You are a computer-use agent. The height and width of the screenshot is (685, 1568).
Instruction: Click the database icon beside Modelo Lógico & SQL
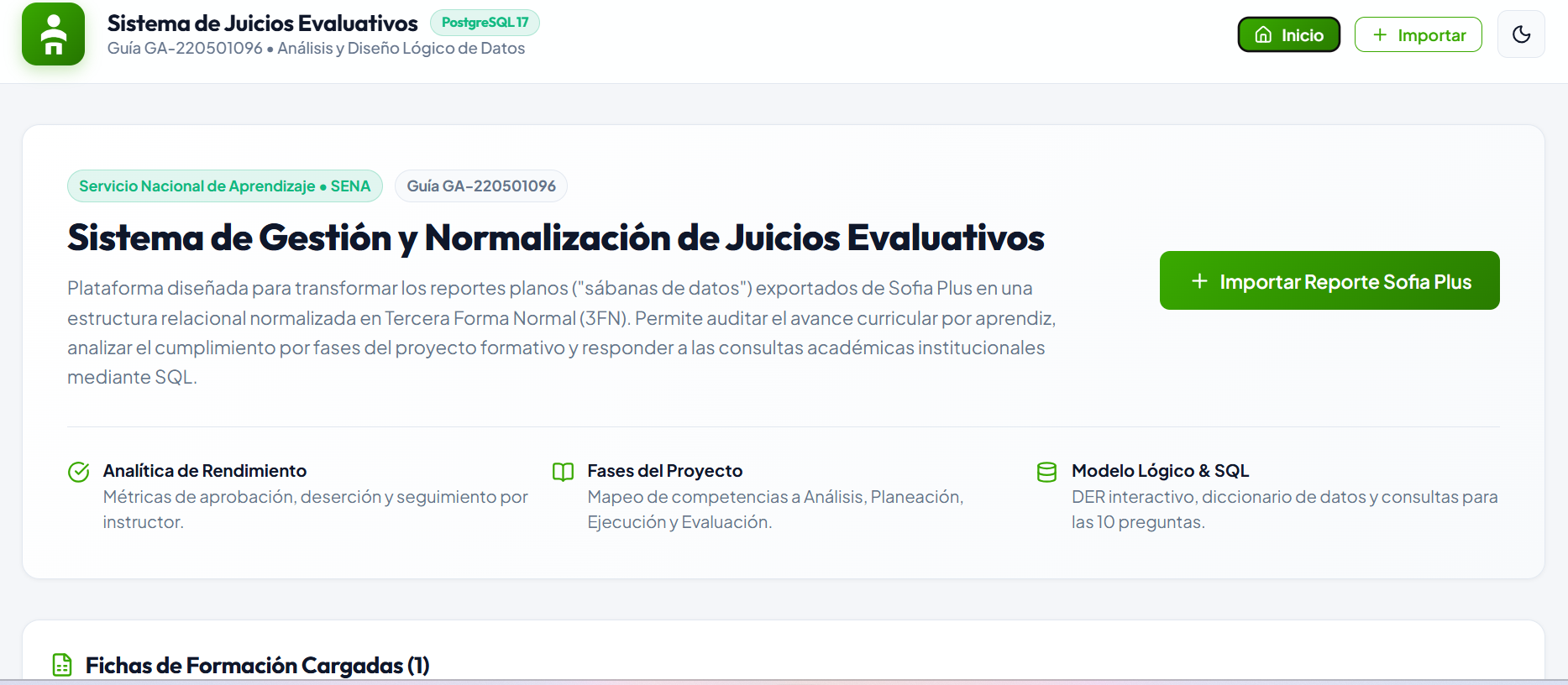[1047, 472]
